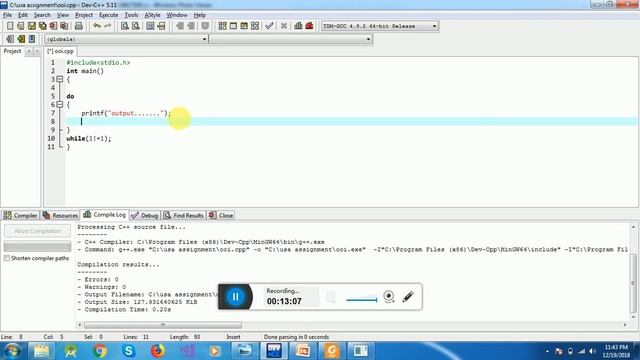Open the File menu

[7, 15]
